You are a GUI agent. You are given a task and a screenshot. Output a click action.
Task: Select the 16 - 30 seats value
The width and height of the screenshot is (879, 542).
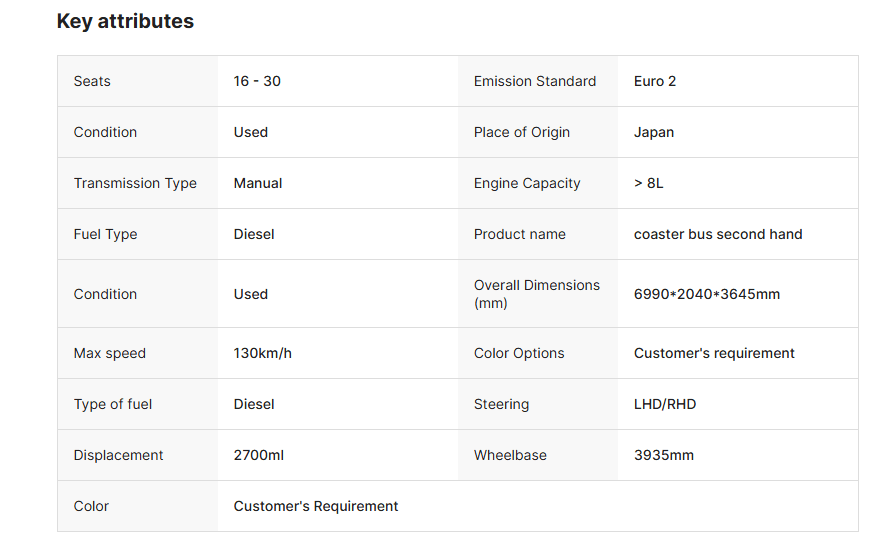coord(257,81)
